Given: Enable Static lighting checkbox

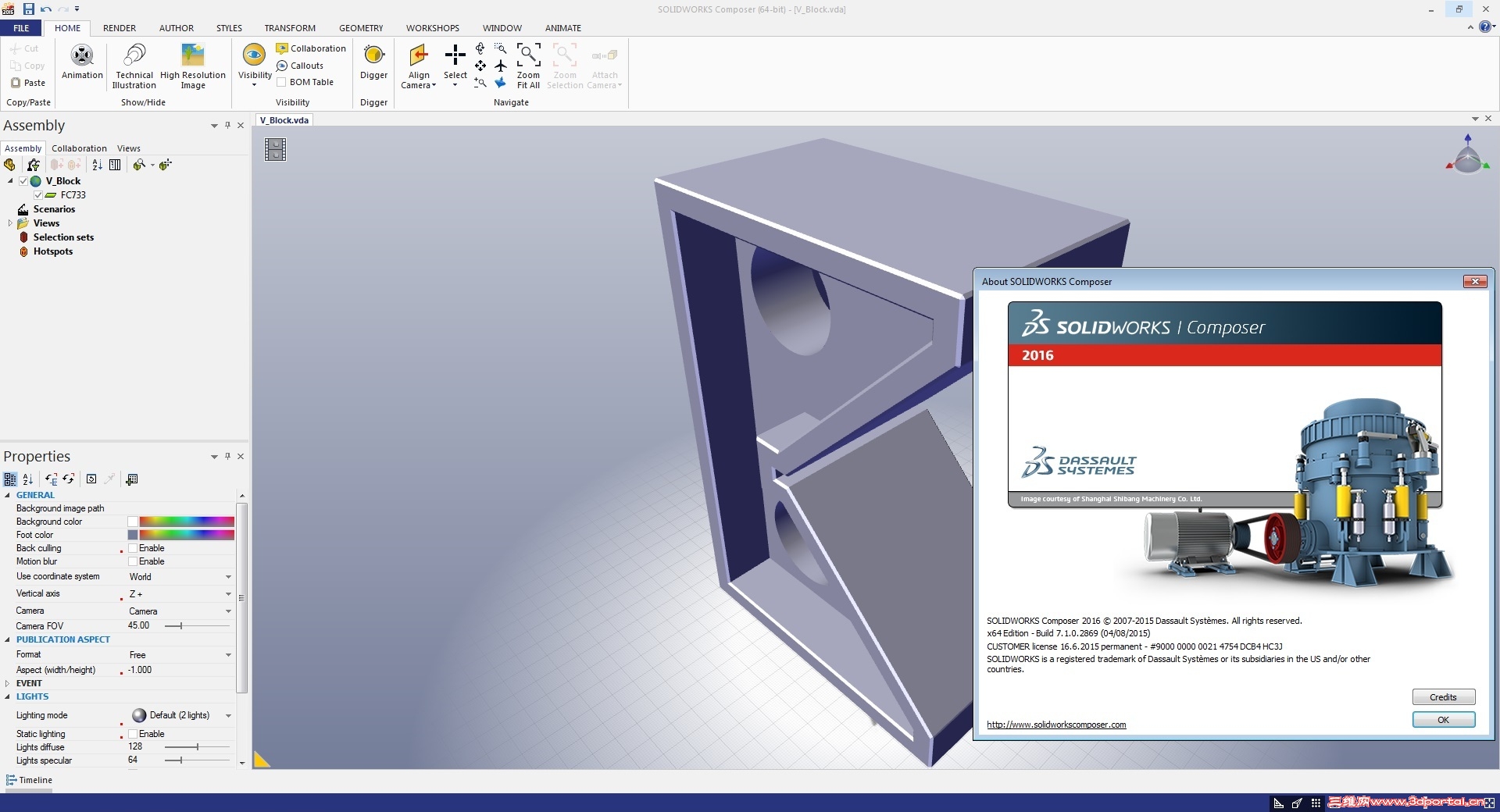Looking at the screenshot, I should pyautogui.click(x=133, y=734).
